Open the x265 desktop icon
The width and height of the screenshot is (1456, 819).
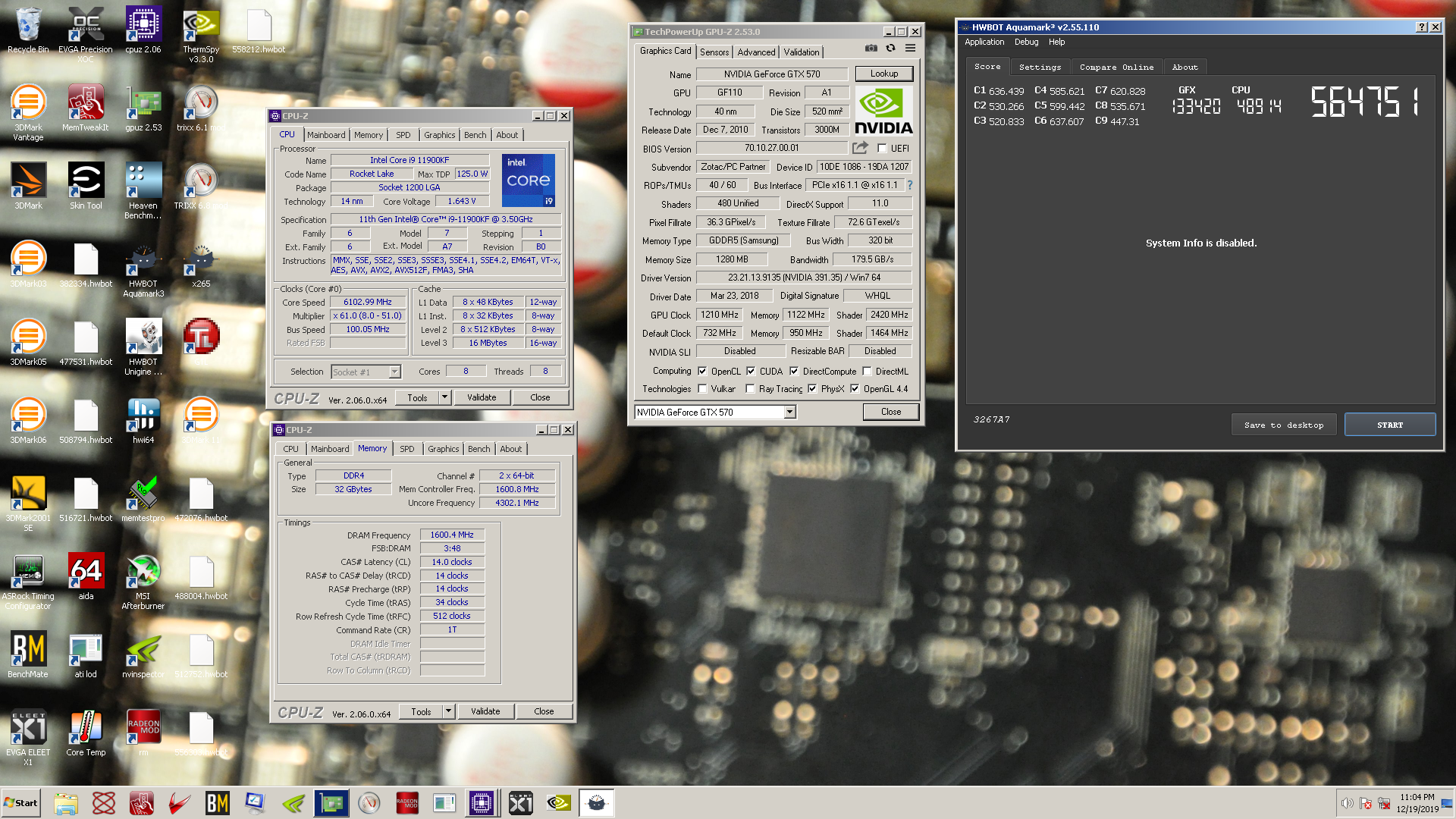[x=201, y=264]
